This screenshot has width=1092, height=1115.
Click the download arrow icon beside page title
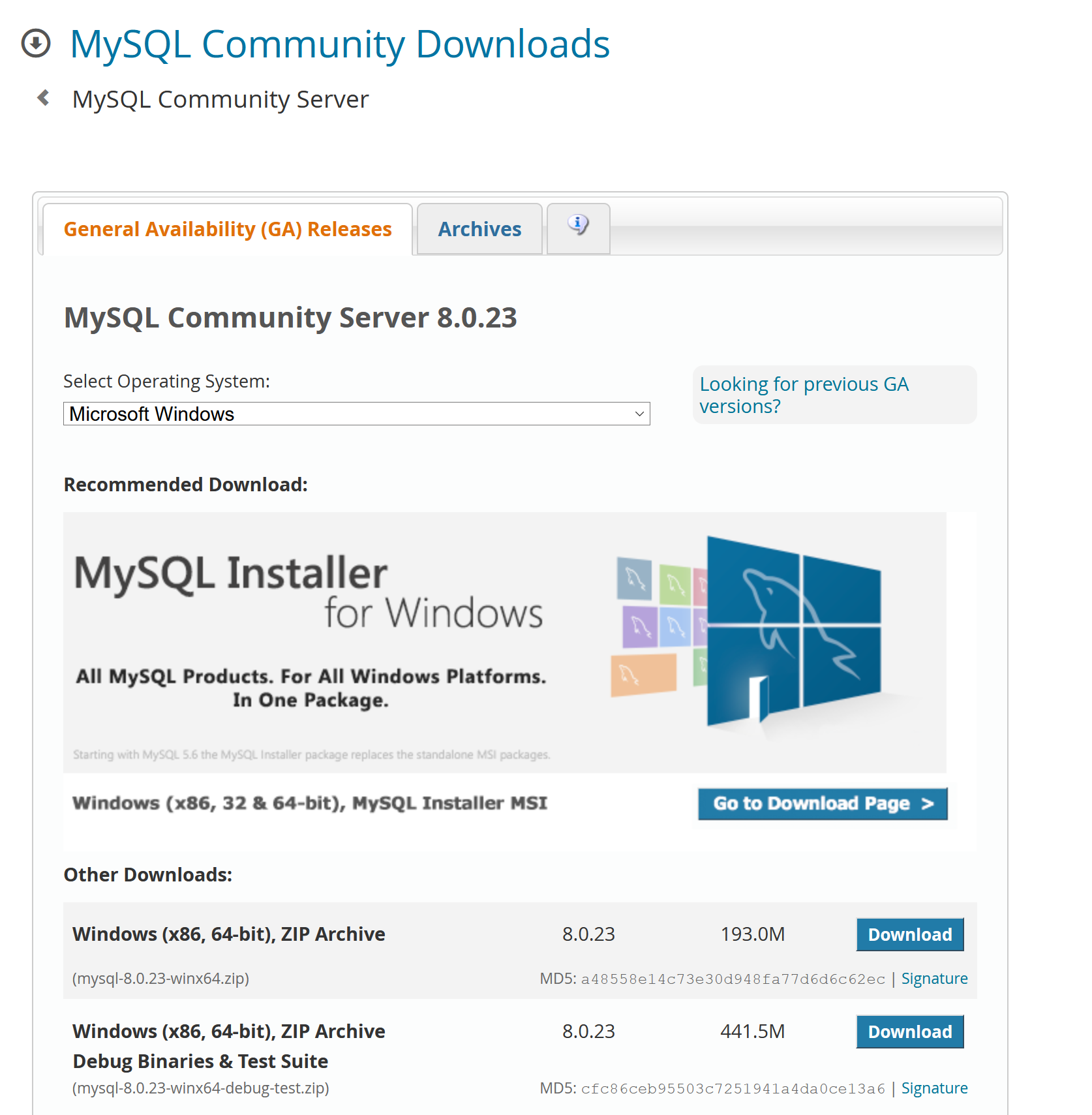pyautogui.click(x=36, y=44)
